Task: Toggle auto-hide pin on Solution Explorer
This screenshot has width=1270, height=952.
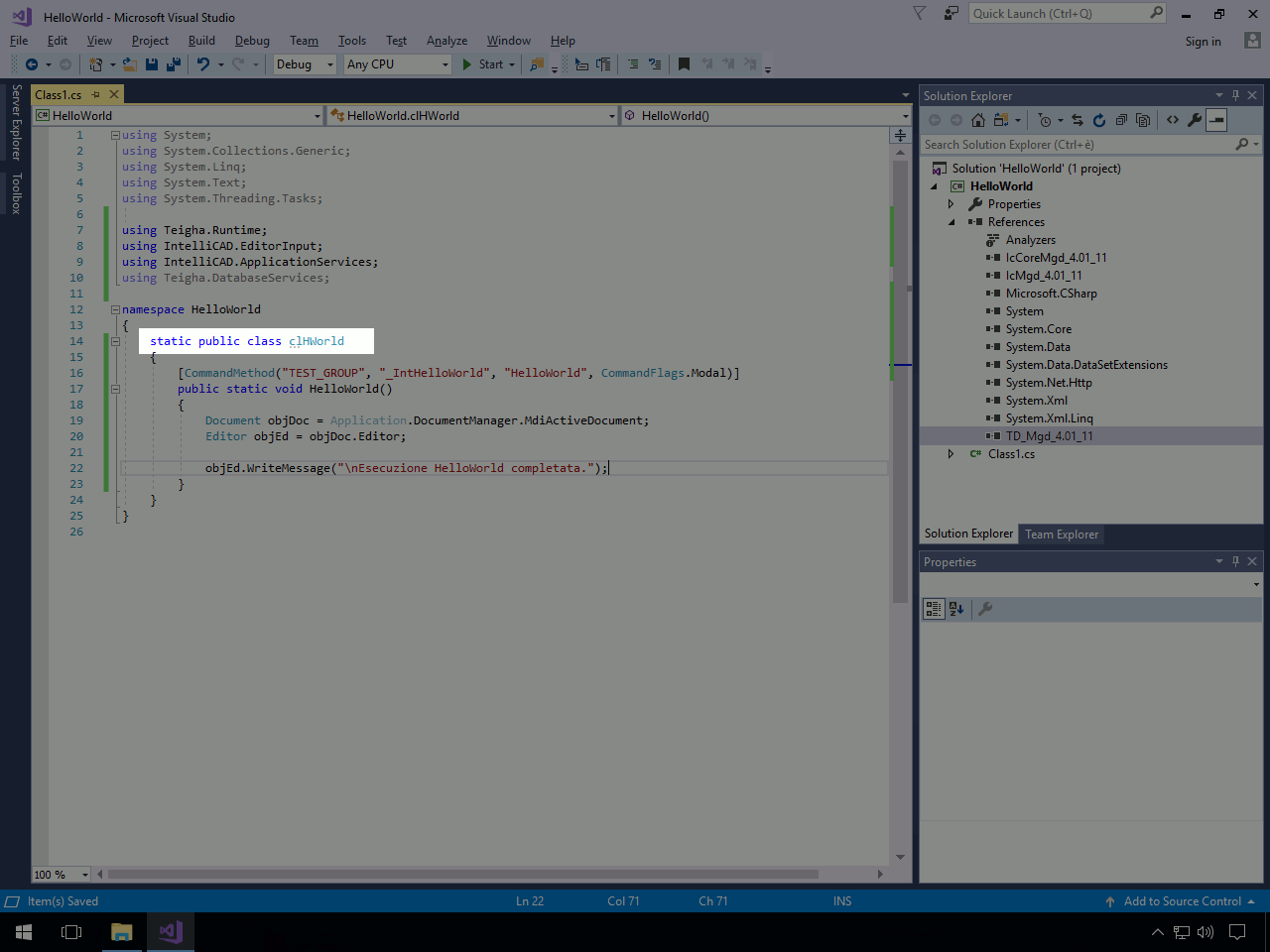Action: click(x=1235, y=95)
